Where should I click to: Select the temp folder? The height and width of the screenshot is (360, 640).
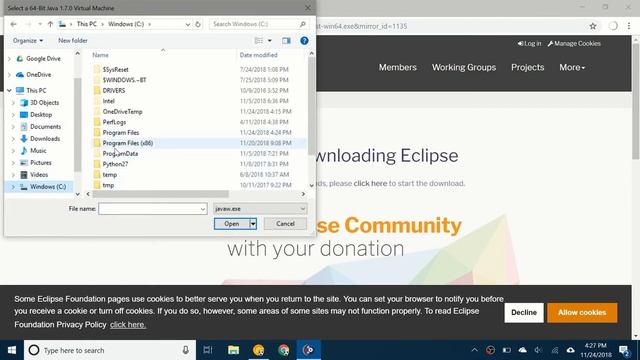point(110,175)
